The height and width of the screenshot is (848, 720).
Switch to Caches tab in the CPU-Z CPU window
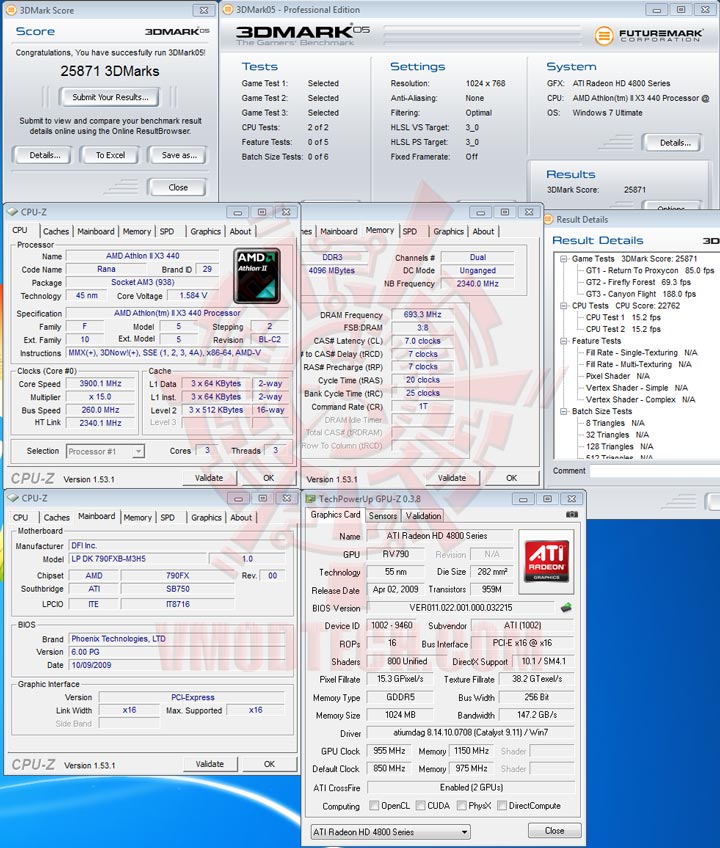click(56, 231)
